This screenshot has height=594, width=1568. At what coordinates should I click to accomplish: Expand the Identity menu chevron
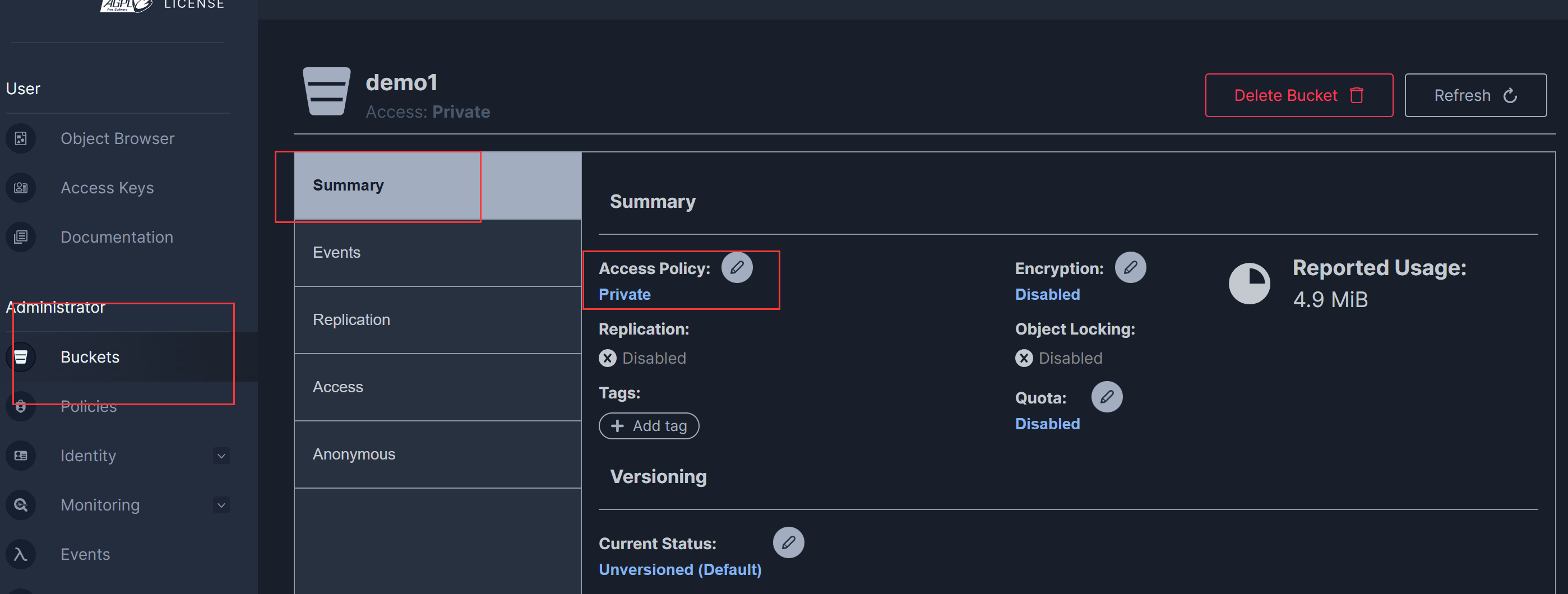click(221, 456)
